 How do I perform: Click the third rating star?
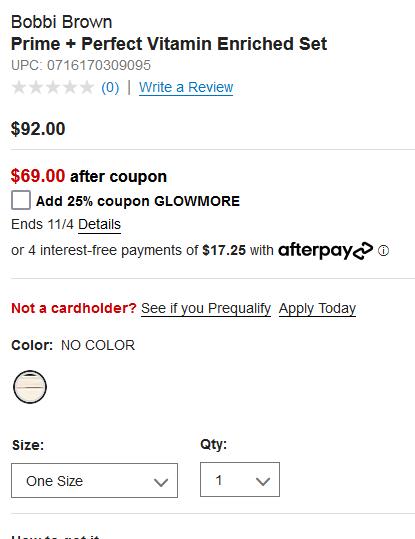tap(53, 87)
